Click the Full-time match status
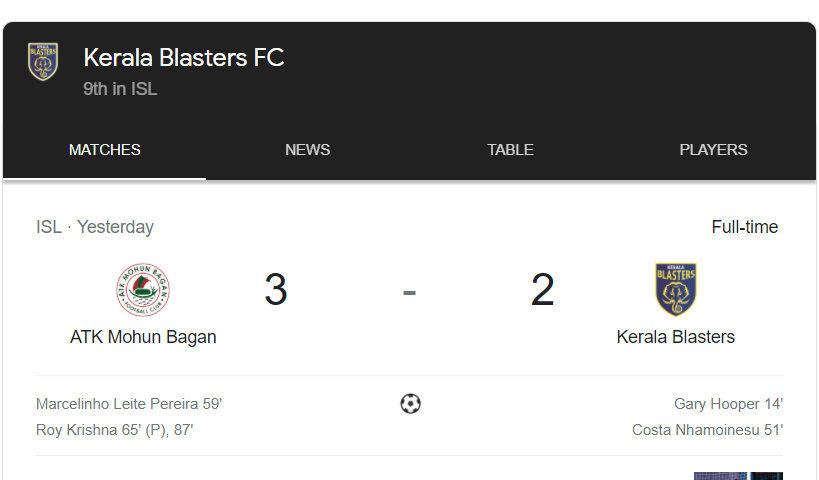This screenshot has width=819, height=480. tap(744, 227)
